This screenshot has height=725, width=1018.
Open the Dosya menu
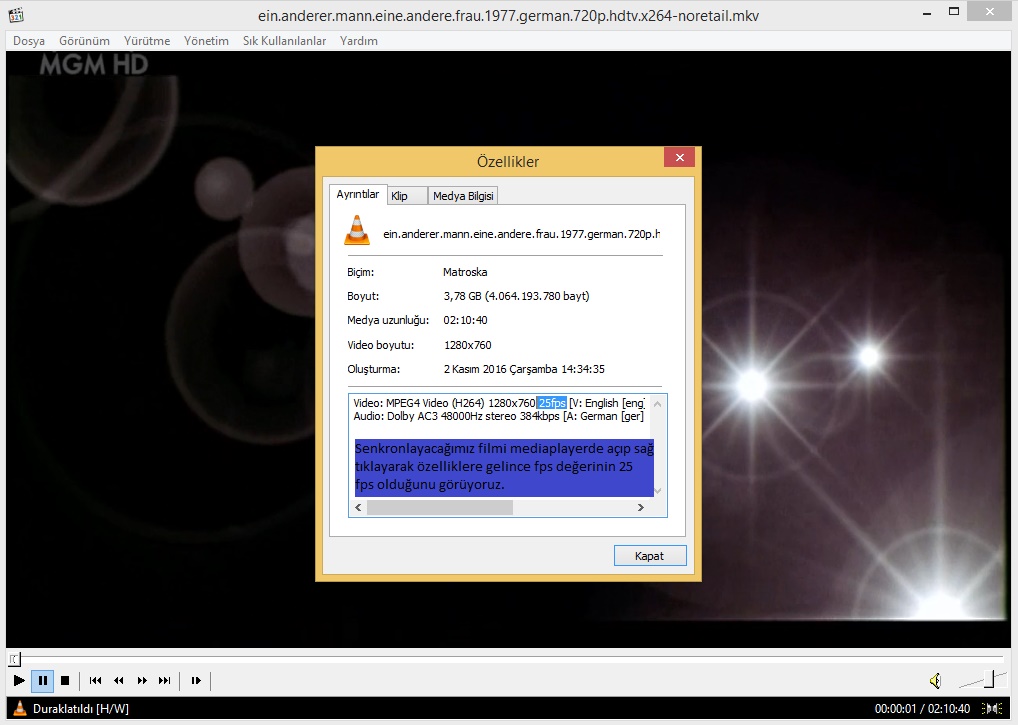(x=29, y=41)
